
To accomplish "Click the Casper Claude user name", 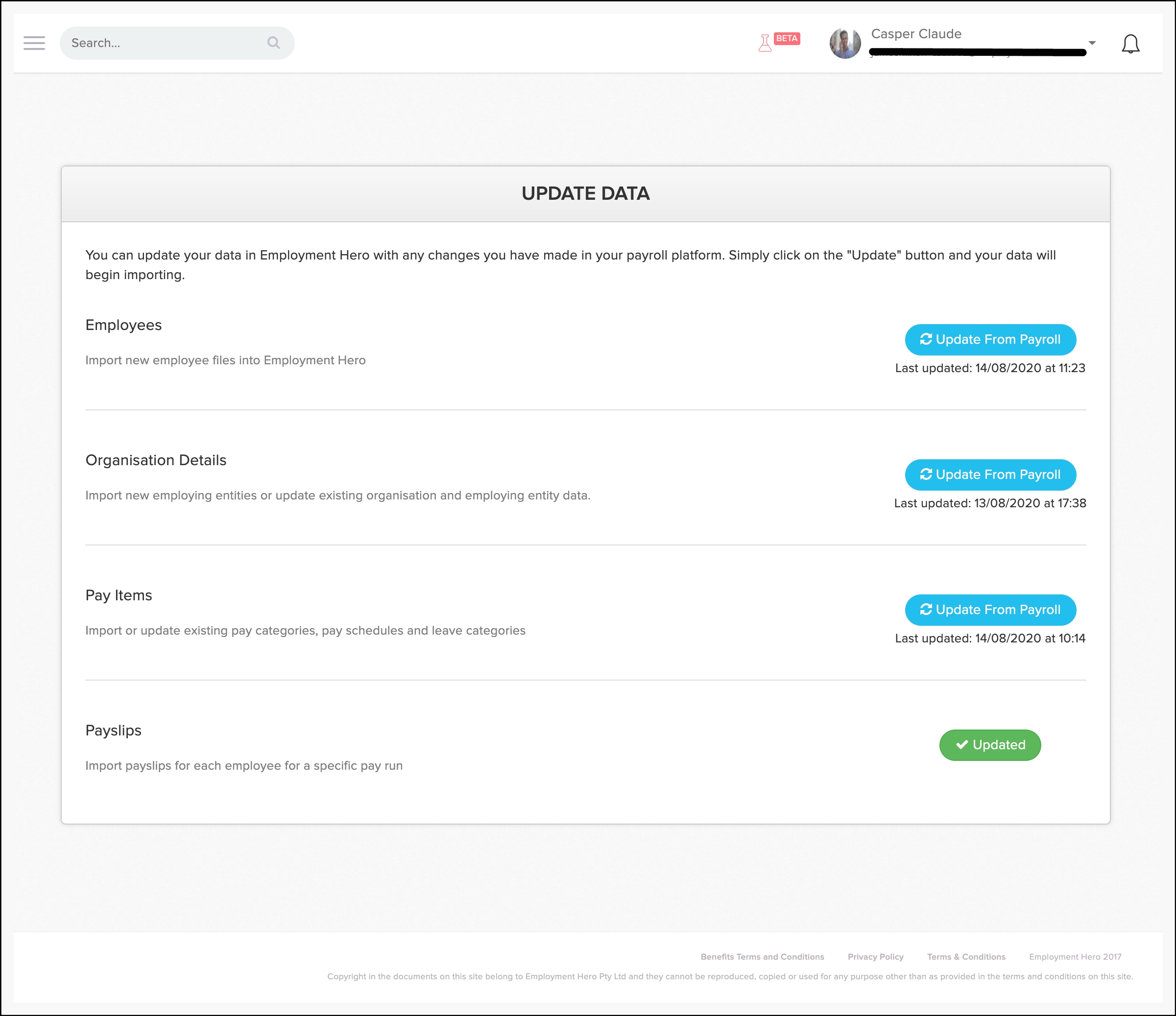I will (915, 34).
